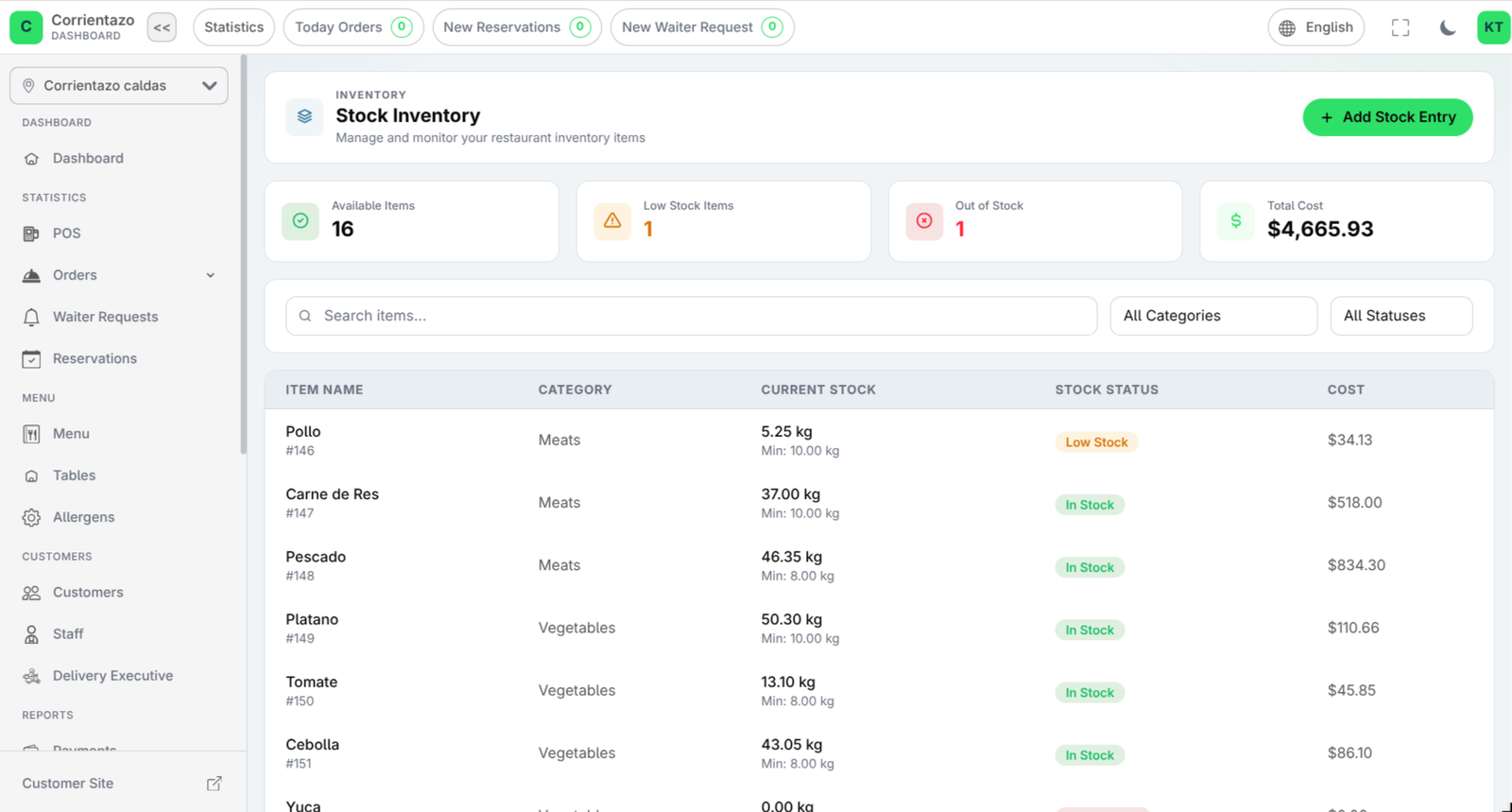This screenshot has height=812, width=1512.
Task: Open the KT user avatar menu
Action: (1494, 27)
